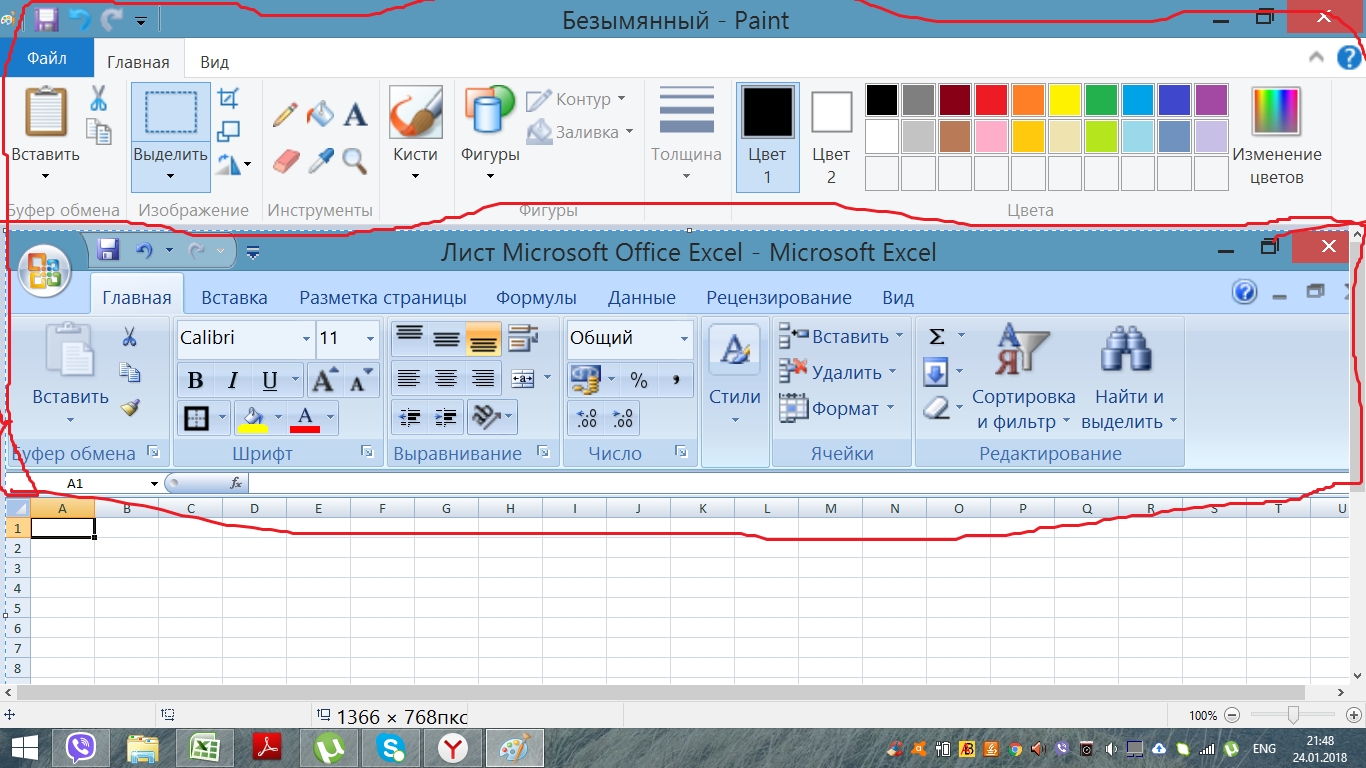Toggle wrap text in Excel's alignment group
Image resolution: width=1366 pixels, height=768 pixels.
tap(523, 338)
